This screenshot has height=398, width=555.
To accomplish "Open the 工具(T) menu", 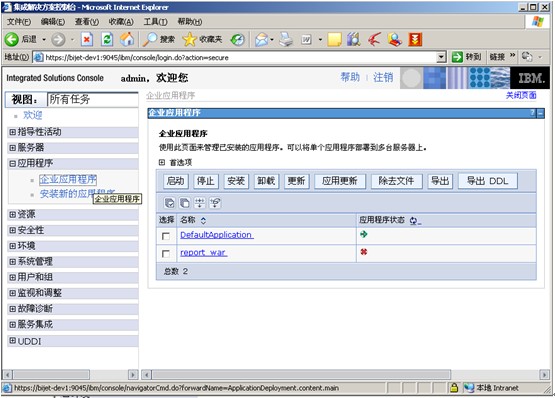I will pyautogui.click(x=155, y=22).
